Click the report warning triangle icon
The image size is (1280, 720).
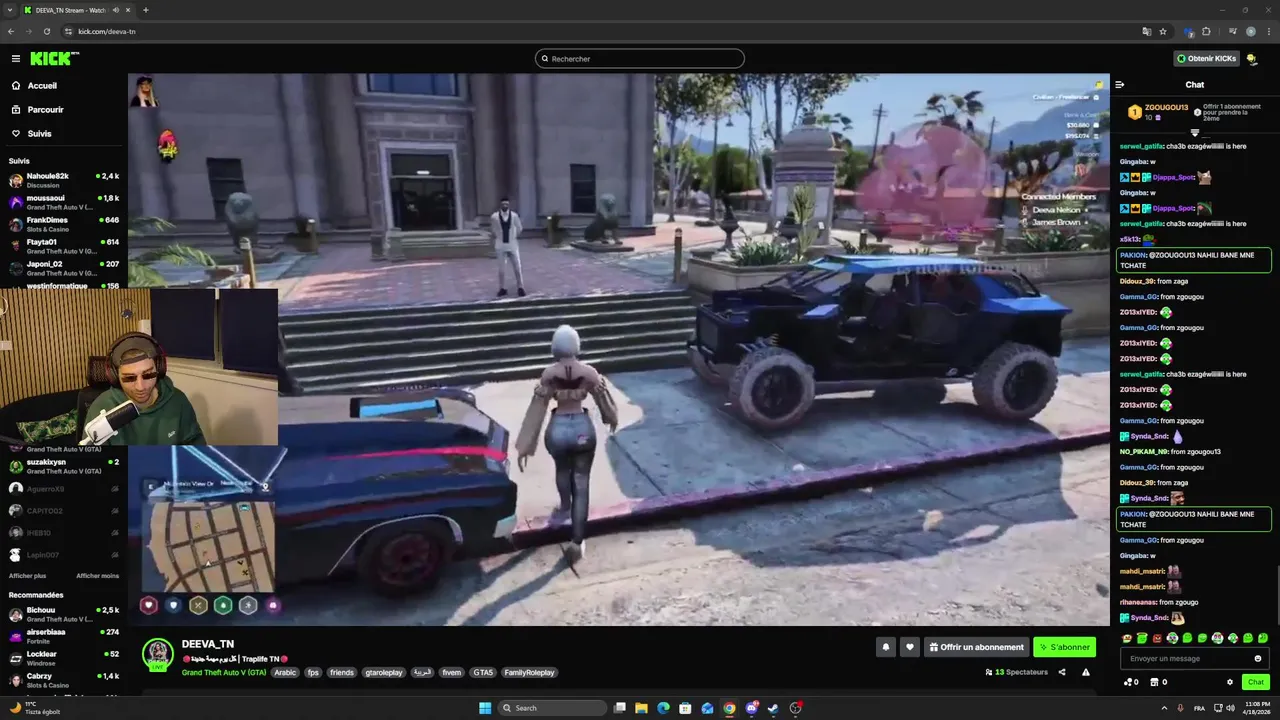1086,672
